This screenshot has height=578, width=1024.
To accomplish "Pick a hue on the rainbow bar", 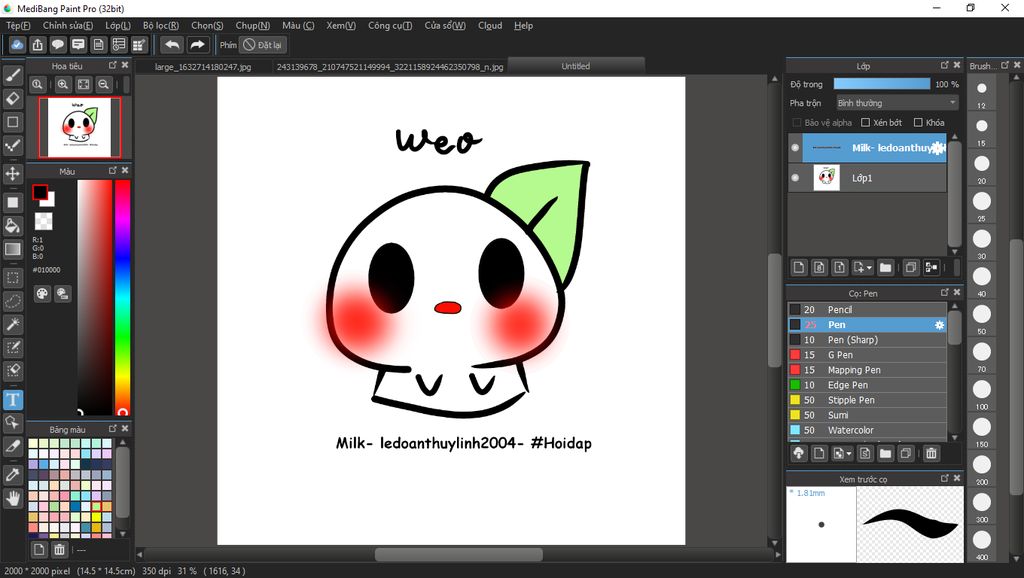I will [x=122, y=297].
